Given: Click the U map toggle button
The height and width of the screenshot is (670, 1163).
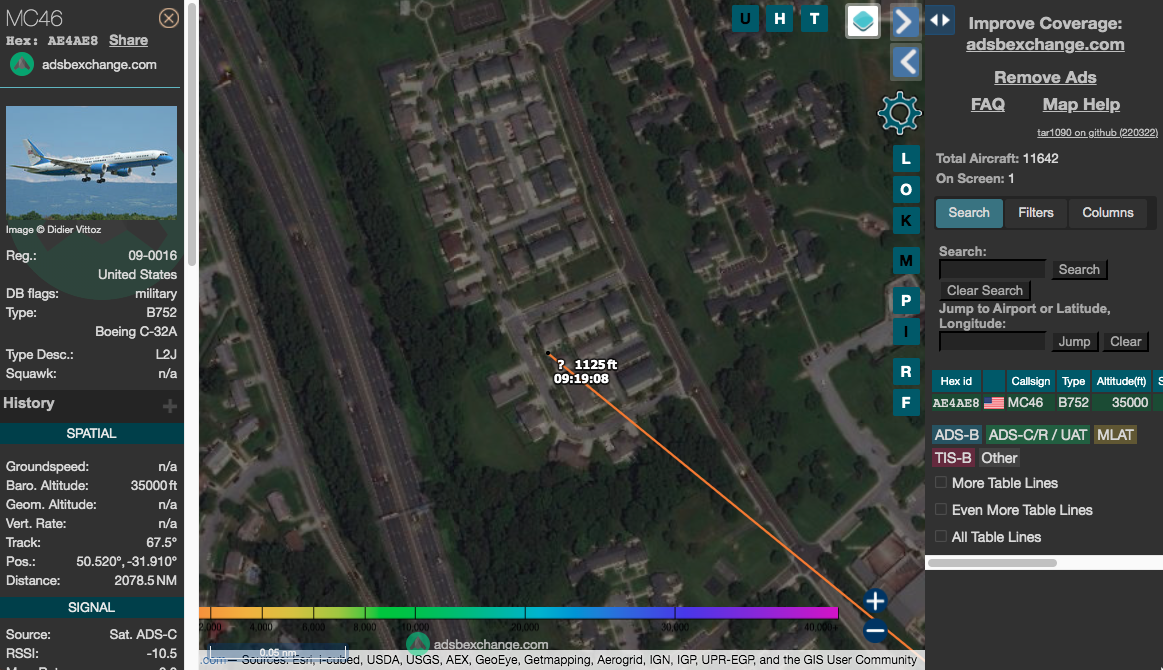Looking at the screenshot, I should click(x=746, y=18).
